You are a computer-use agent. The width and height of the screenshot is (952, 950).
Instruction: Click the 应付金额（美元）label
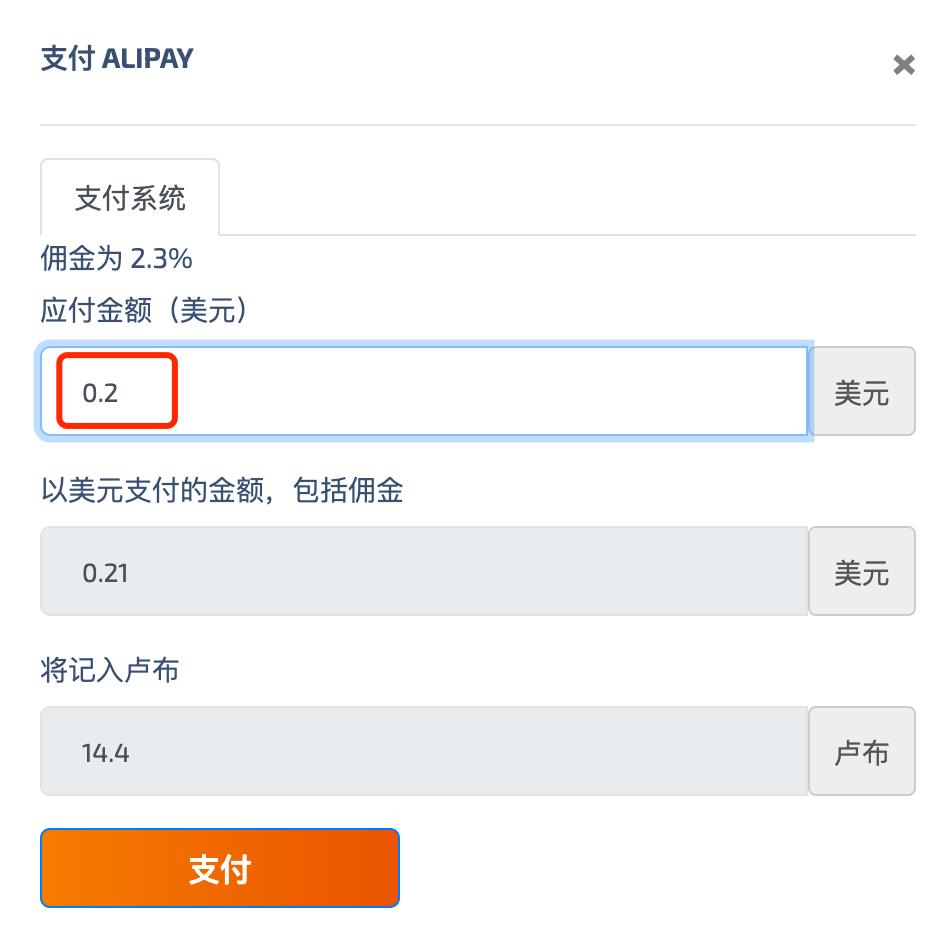click(144, 311)
